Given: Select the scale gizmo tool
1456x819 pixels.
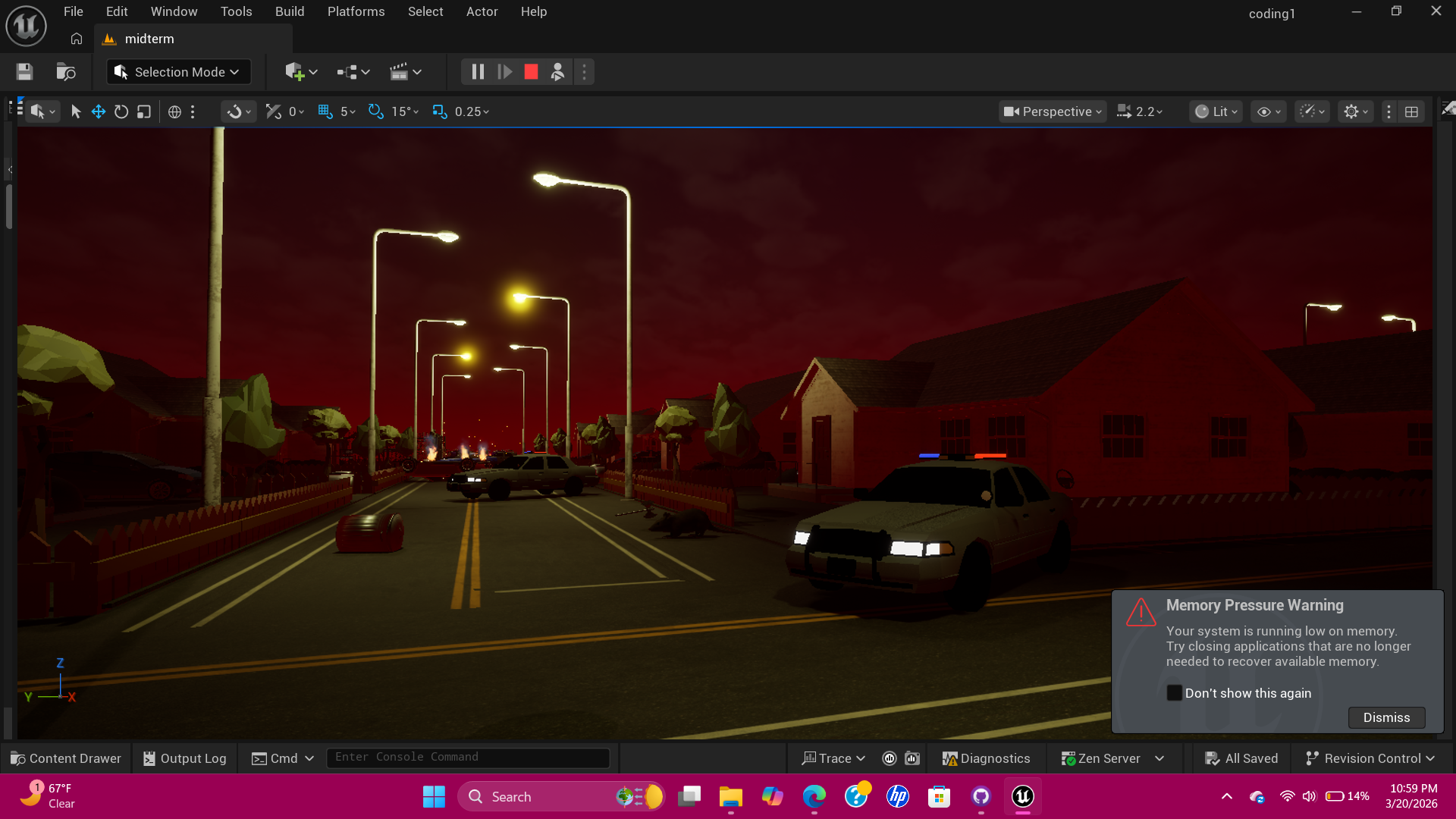Looking at the screenshot, I should point(144,111).
